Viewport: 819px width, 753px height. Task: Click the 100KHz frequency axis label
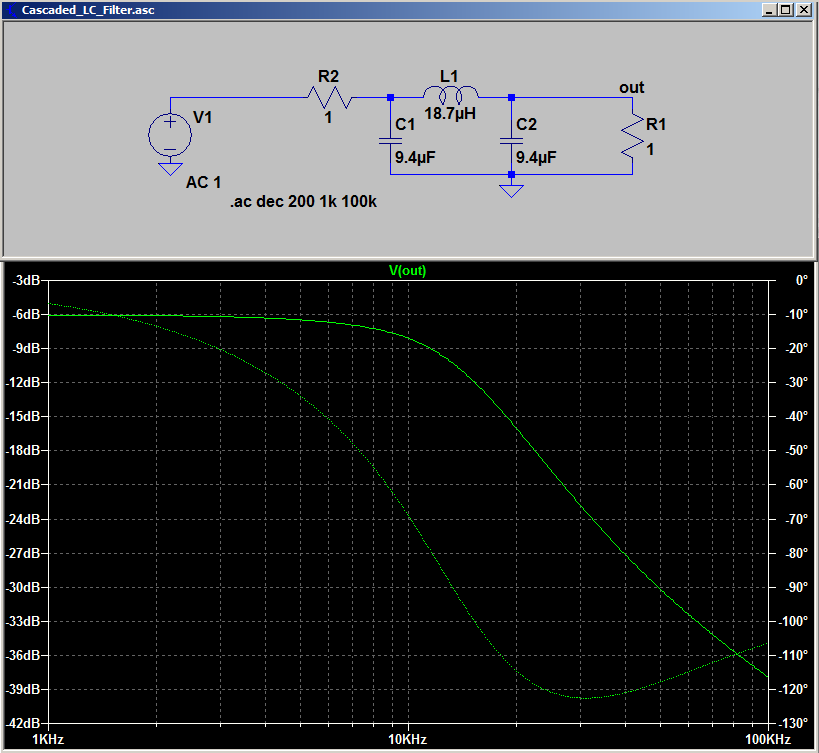(768, 739)
